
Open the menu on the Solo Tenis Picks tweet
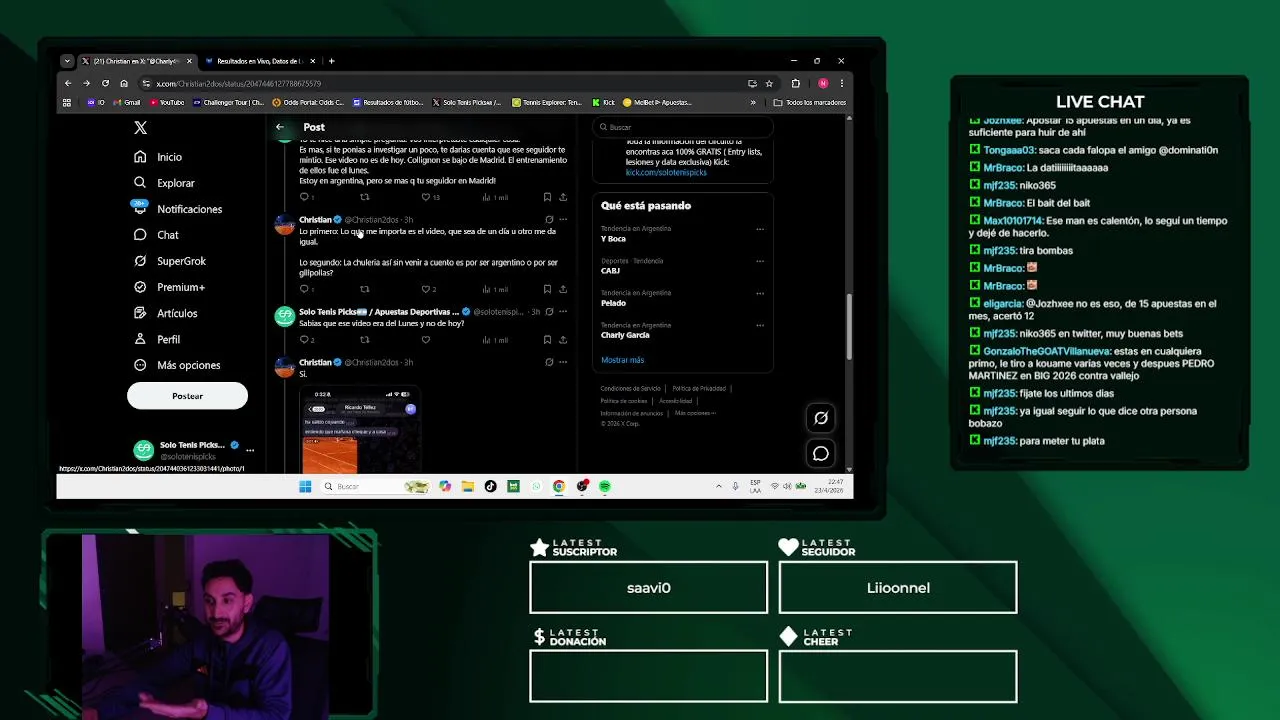click(x=563, y=312)
